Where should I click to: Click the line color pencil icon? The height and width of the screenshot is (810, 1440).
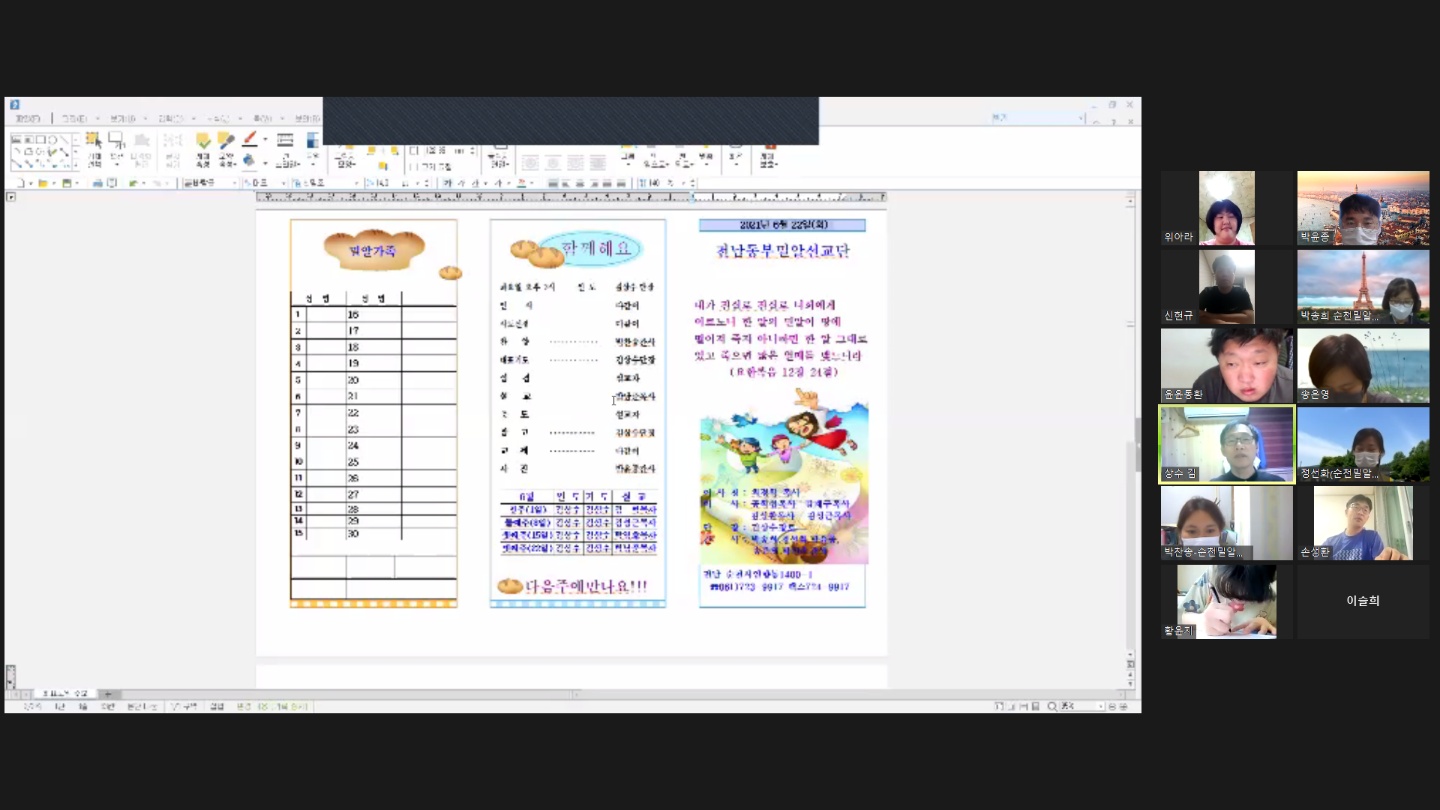[250, 140]
